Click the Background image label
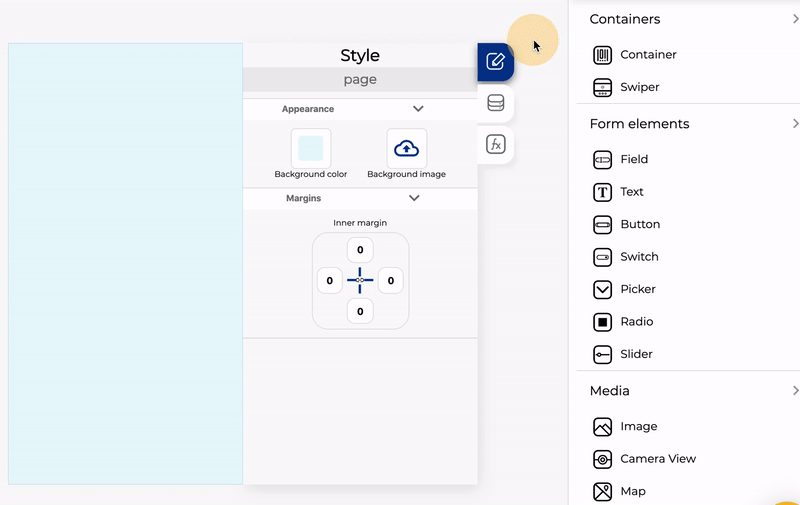Image resolution: width=800 pixels, height=505 pixels. pyautogui.click(x=407, y=174)
